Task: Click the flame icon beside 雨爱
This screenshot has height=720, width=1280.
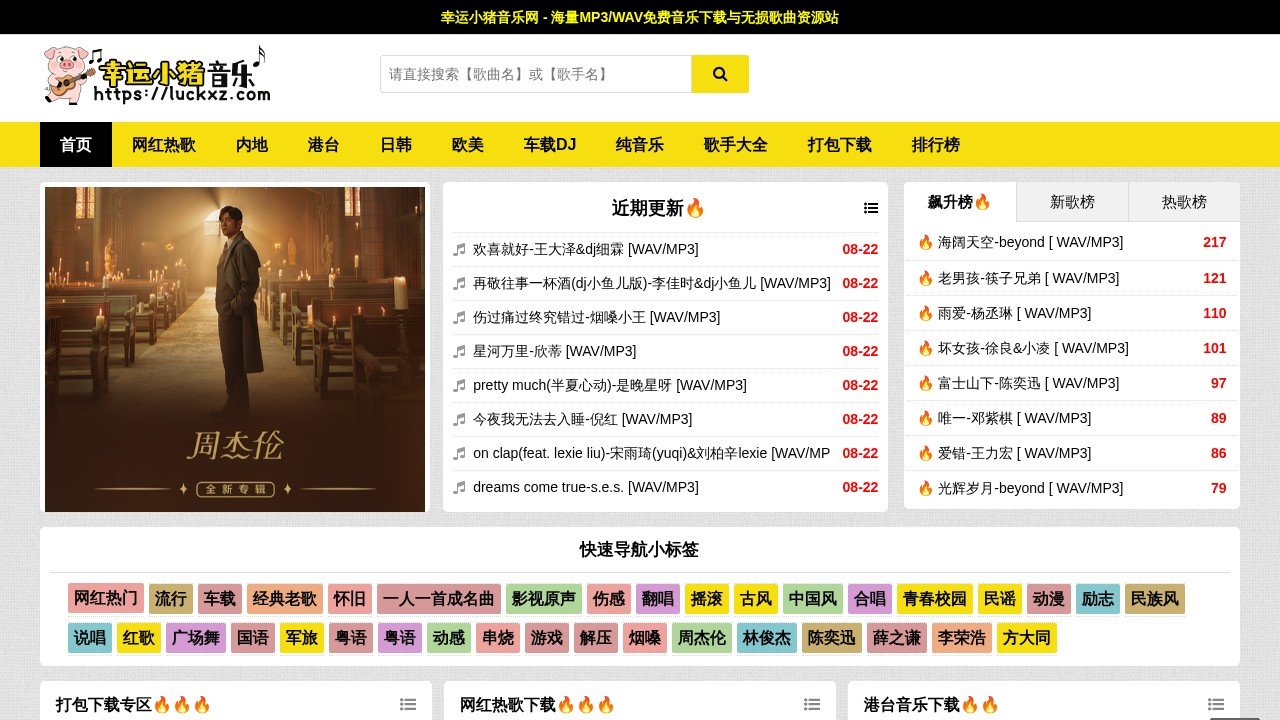Action: pos(925,313)
